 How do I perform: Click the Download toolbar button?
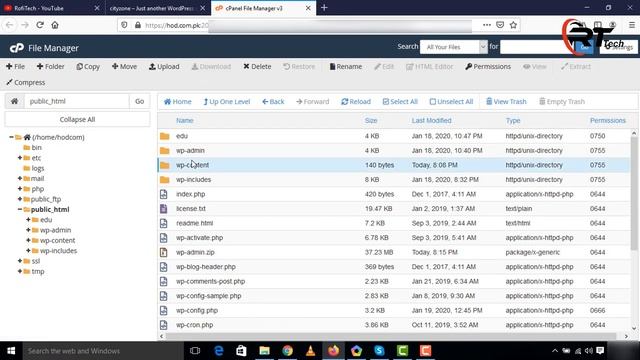tap(211, 67)
